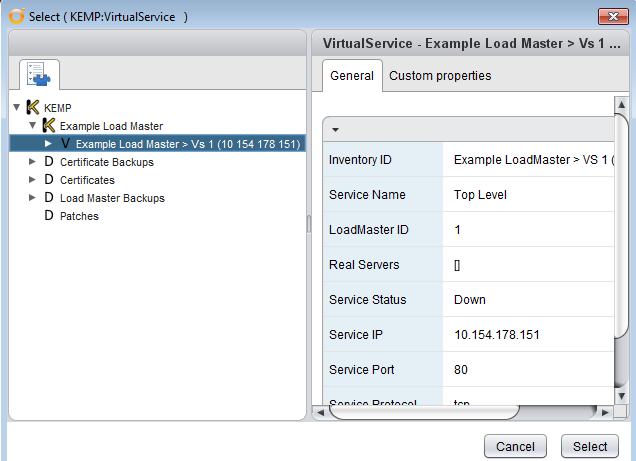This screenshot has width=636, height=461.
Task: Confirm with the Select button
Action: [x=590, y=446]
